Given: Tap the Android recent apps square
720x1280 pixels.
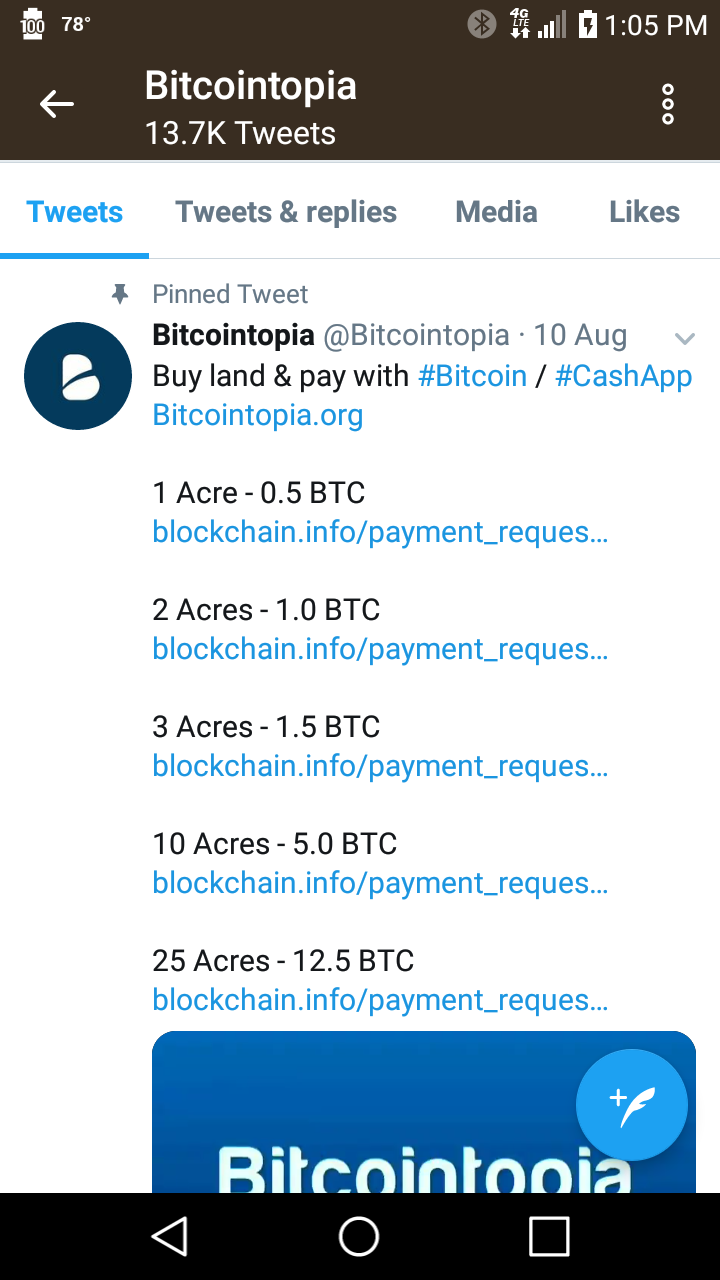Looking at the screenshot, I should click(x=549, y=1236).
